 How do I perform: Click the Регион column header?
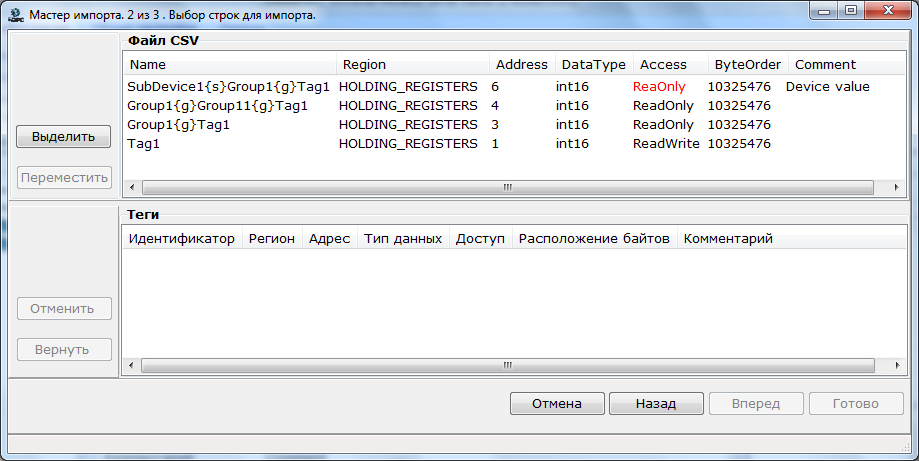[x=272, y=238]
